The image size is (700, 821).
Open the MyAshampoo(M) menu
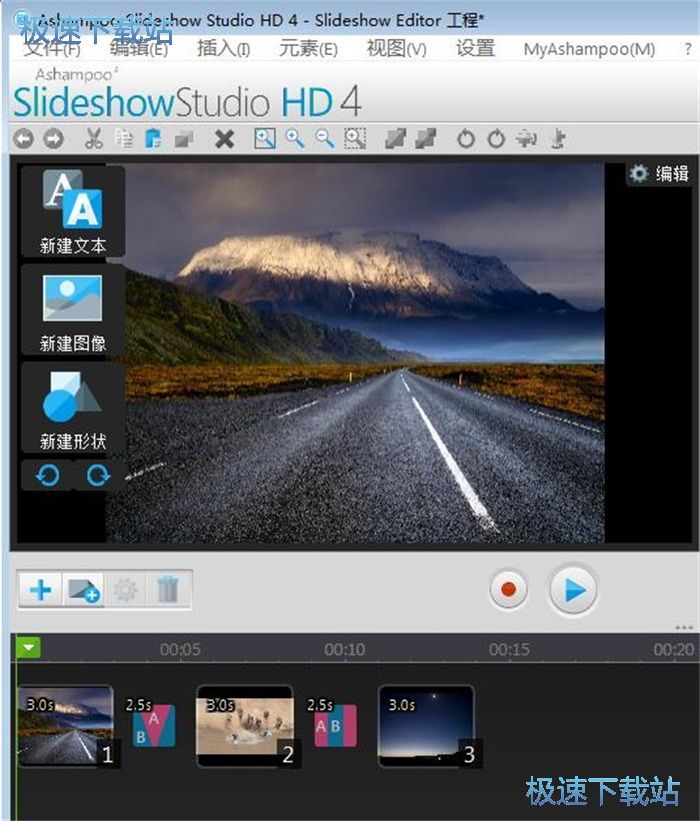[x=589, y=49]
